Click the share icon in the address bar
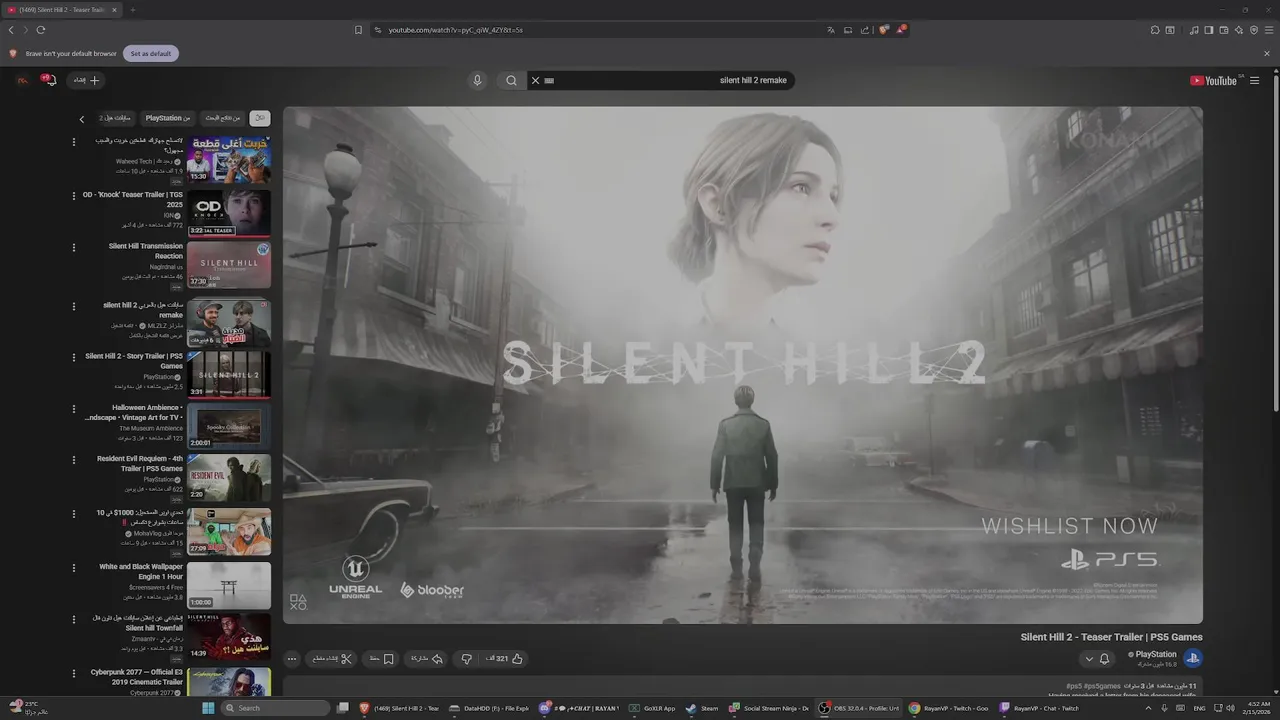The height and width of the screenshot is (720, 1280). tap(866, 30)
